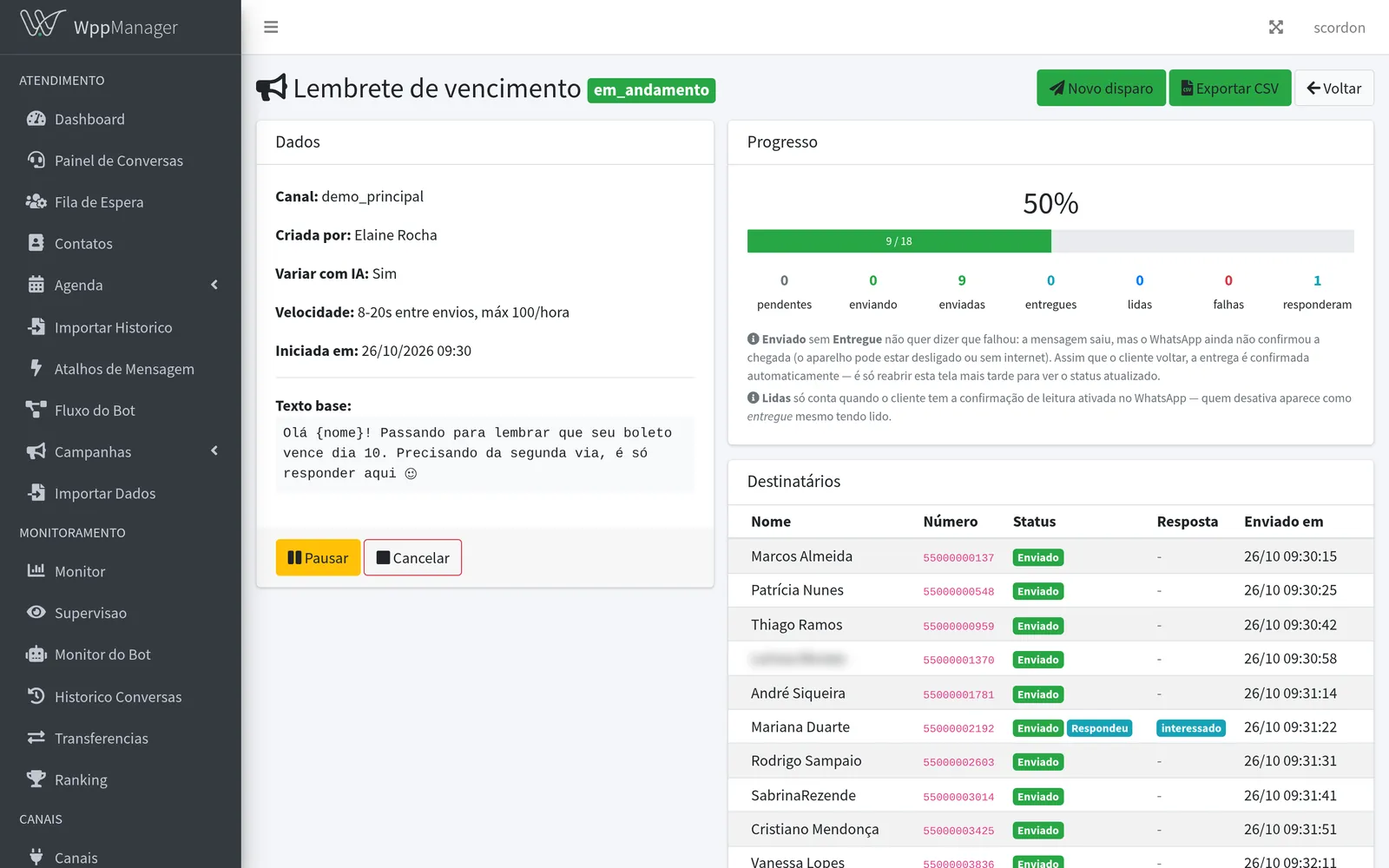This screenshot has width=1389, height=868.
Task: Open Monitor chart icon
Action: click(36, 570)
